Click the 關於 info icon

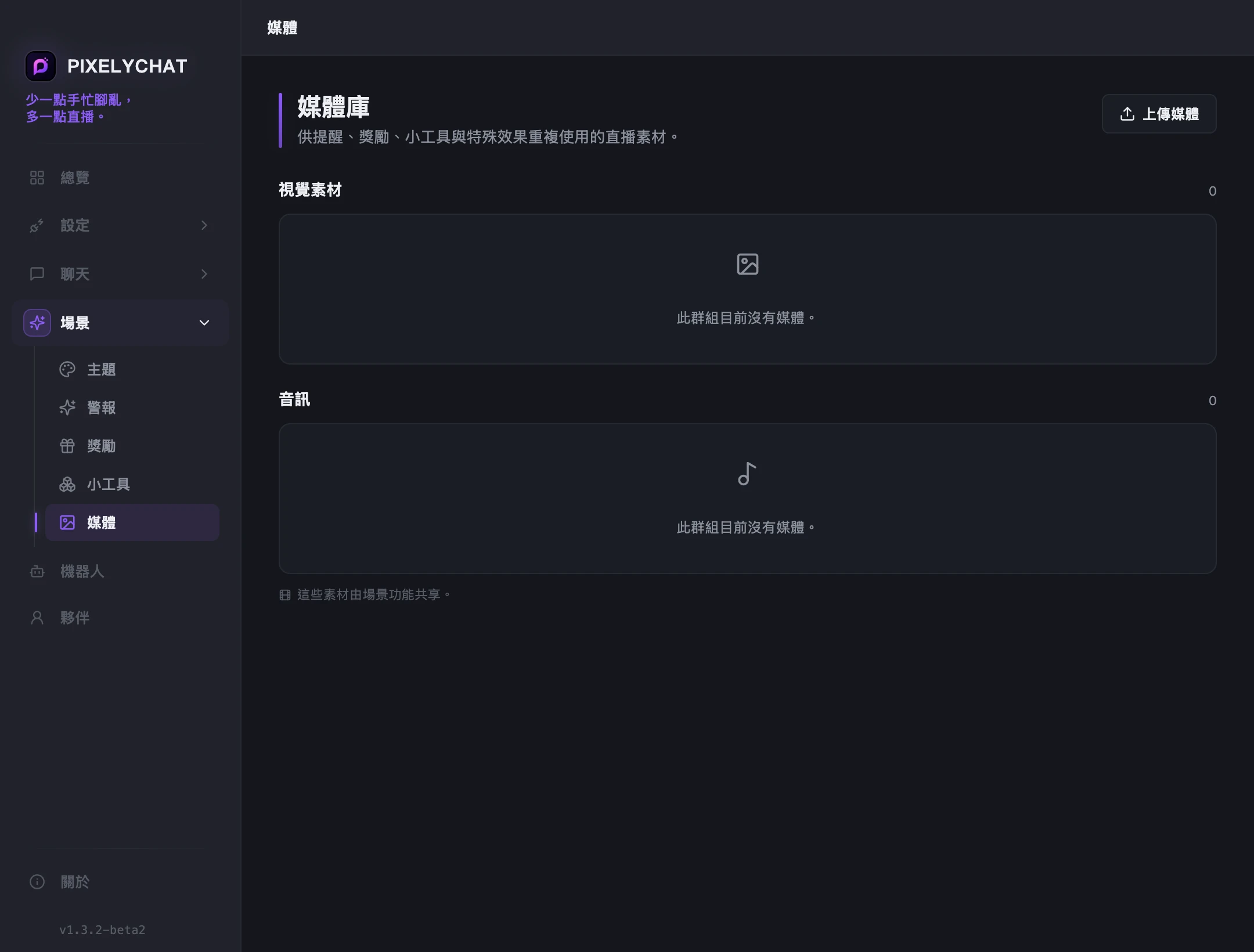click(37, 882)
